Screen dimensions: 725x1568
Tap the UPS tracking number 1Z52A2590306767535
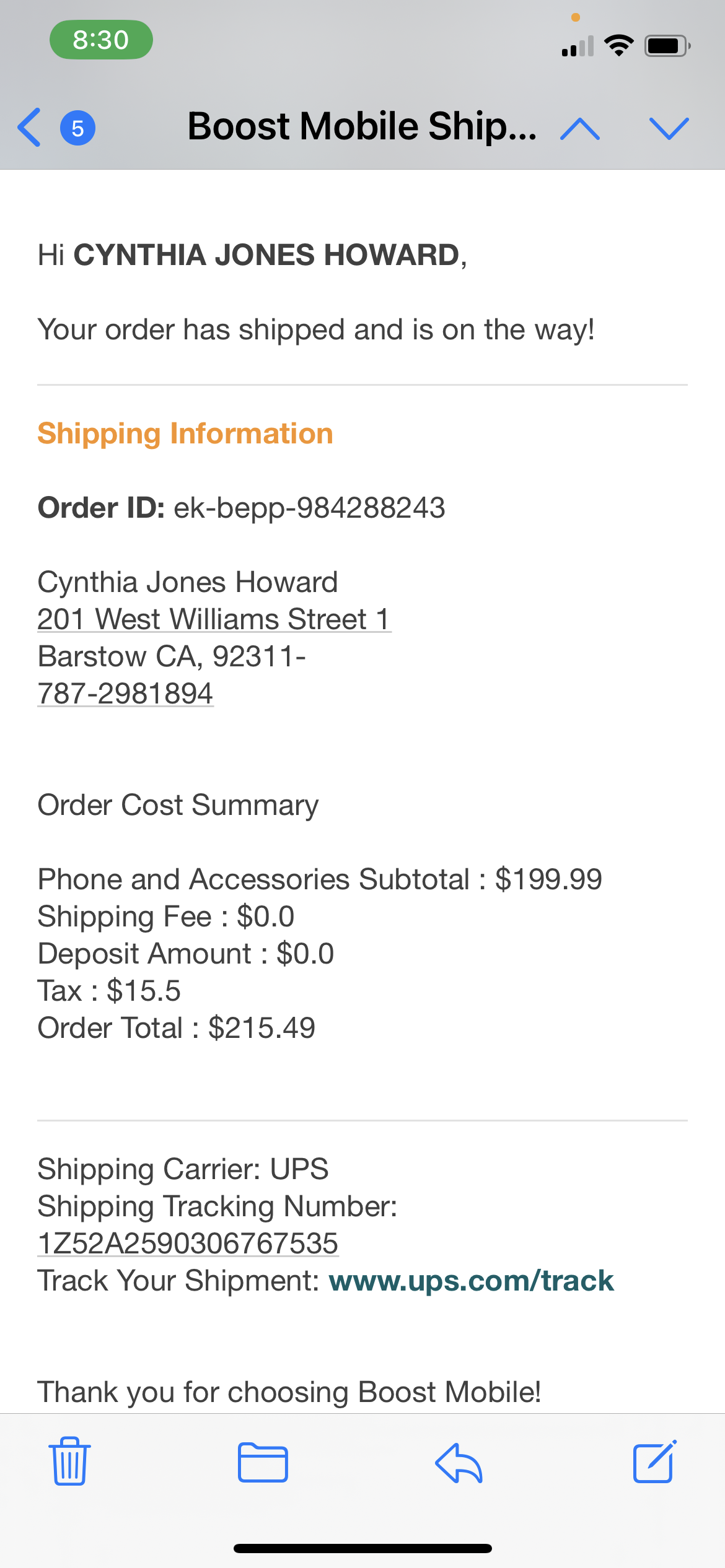tap(188, 1244)
